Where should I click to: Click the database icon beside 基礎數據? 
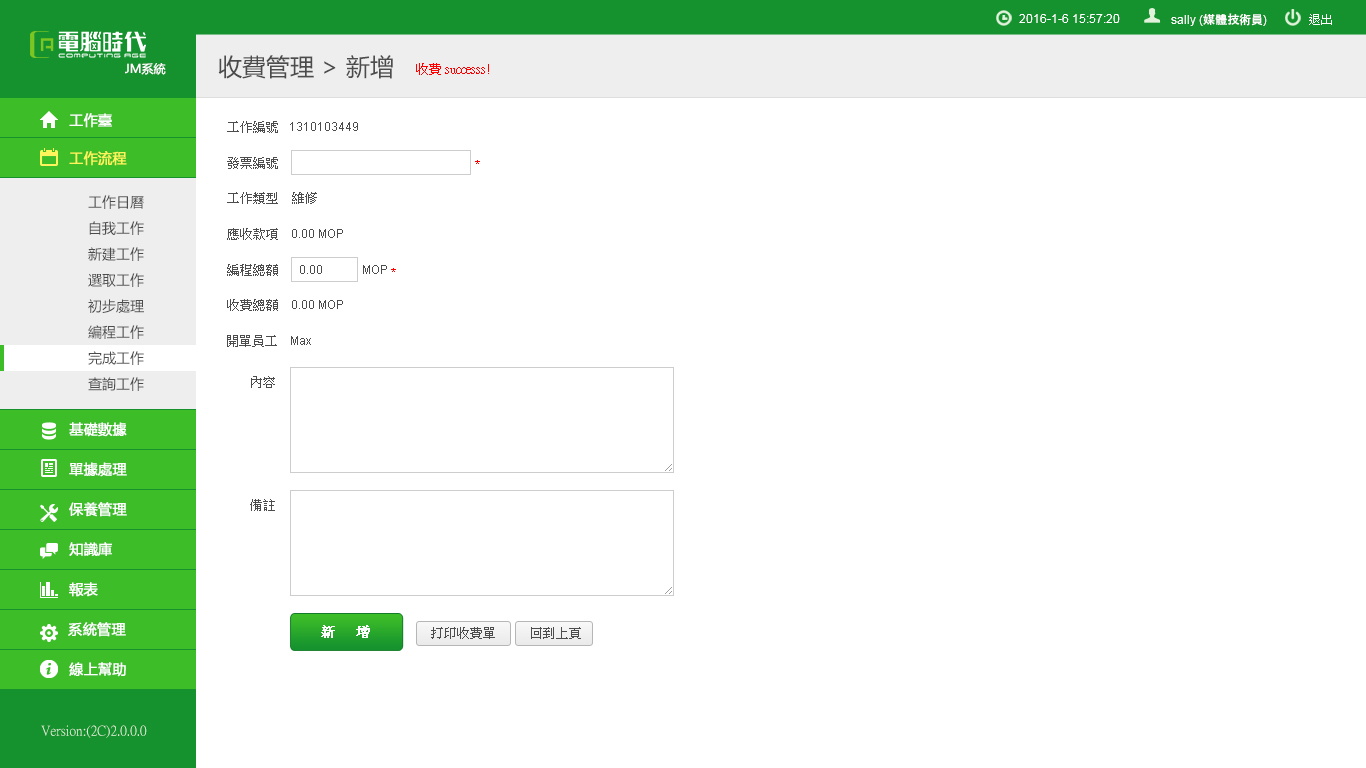(x=48, y=430)
